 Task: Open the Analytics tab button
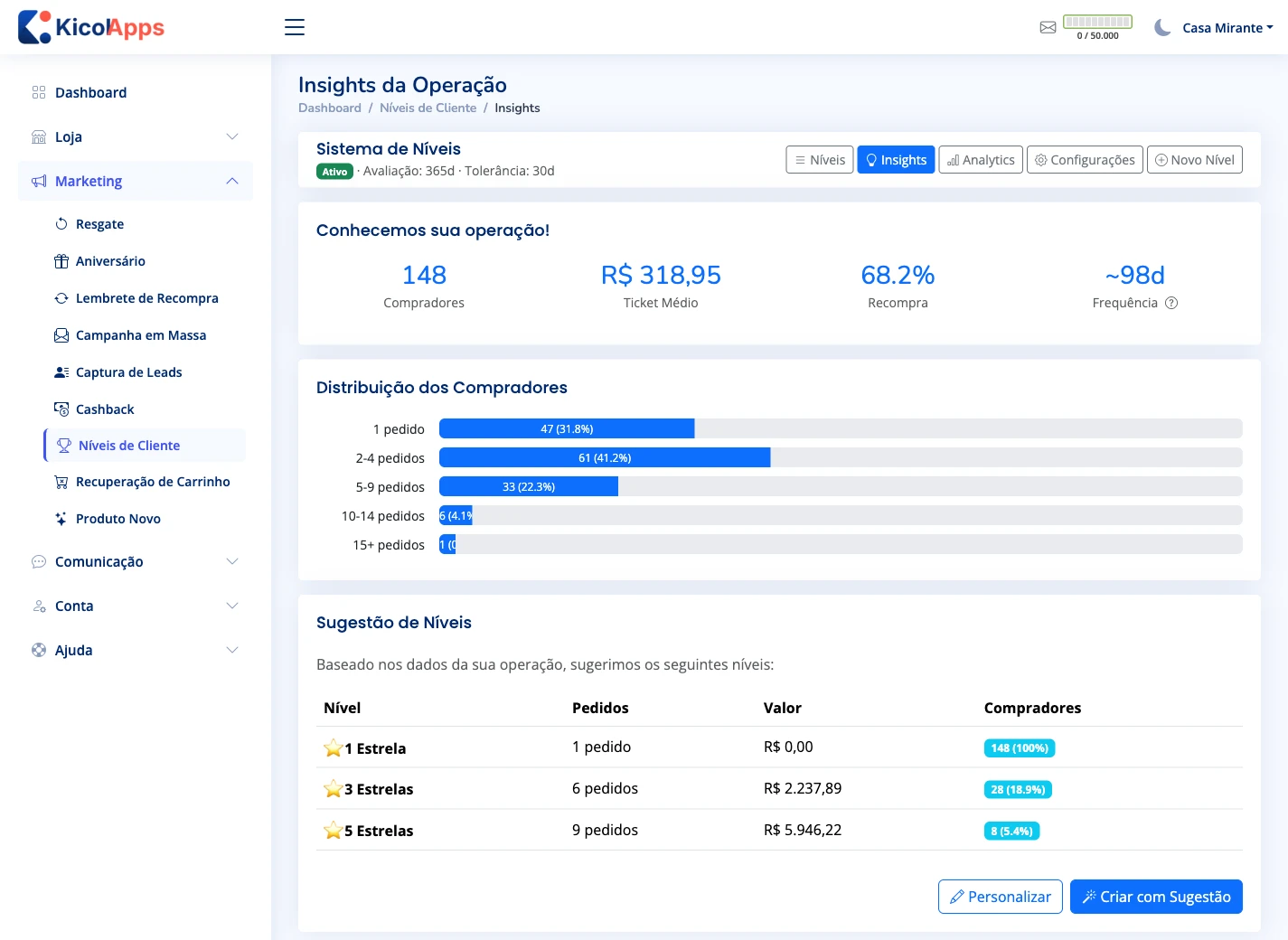(x=981, y=160)
